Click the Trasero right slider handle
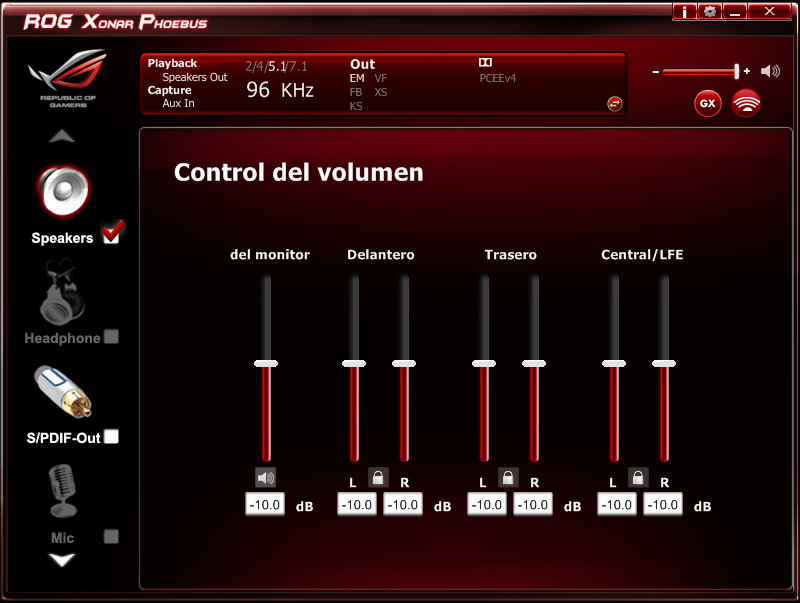 [534, 363]
